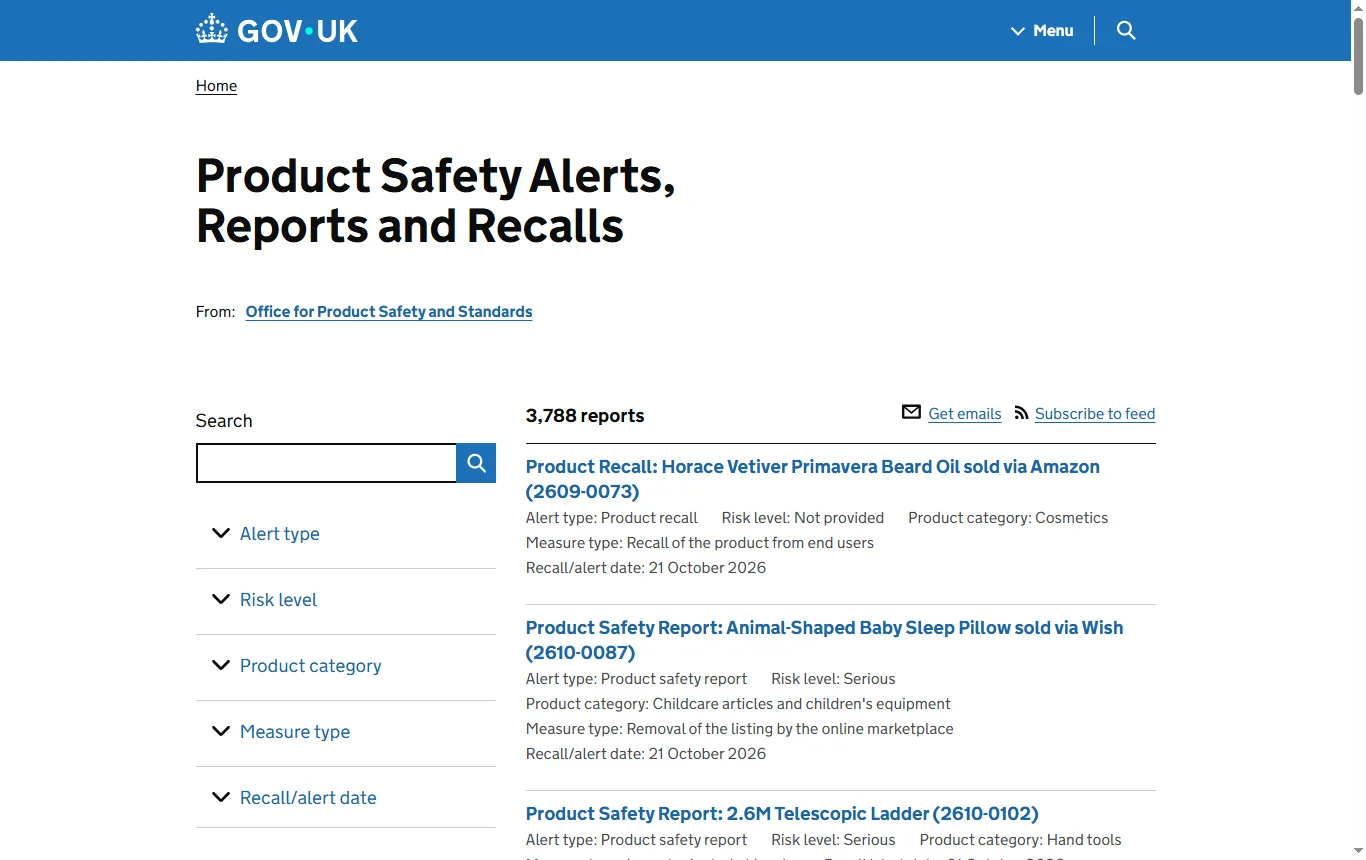The width and height of the screenshot is (1366, 860).
Task: Click 'Alert type: Product recall' text
Action: [x=612, y=518]
